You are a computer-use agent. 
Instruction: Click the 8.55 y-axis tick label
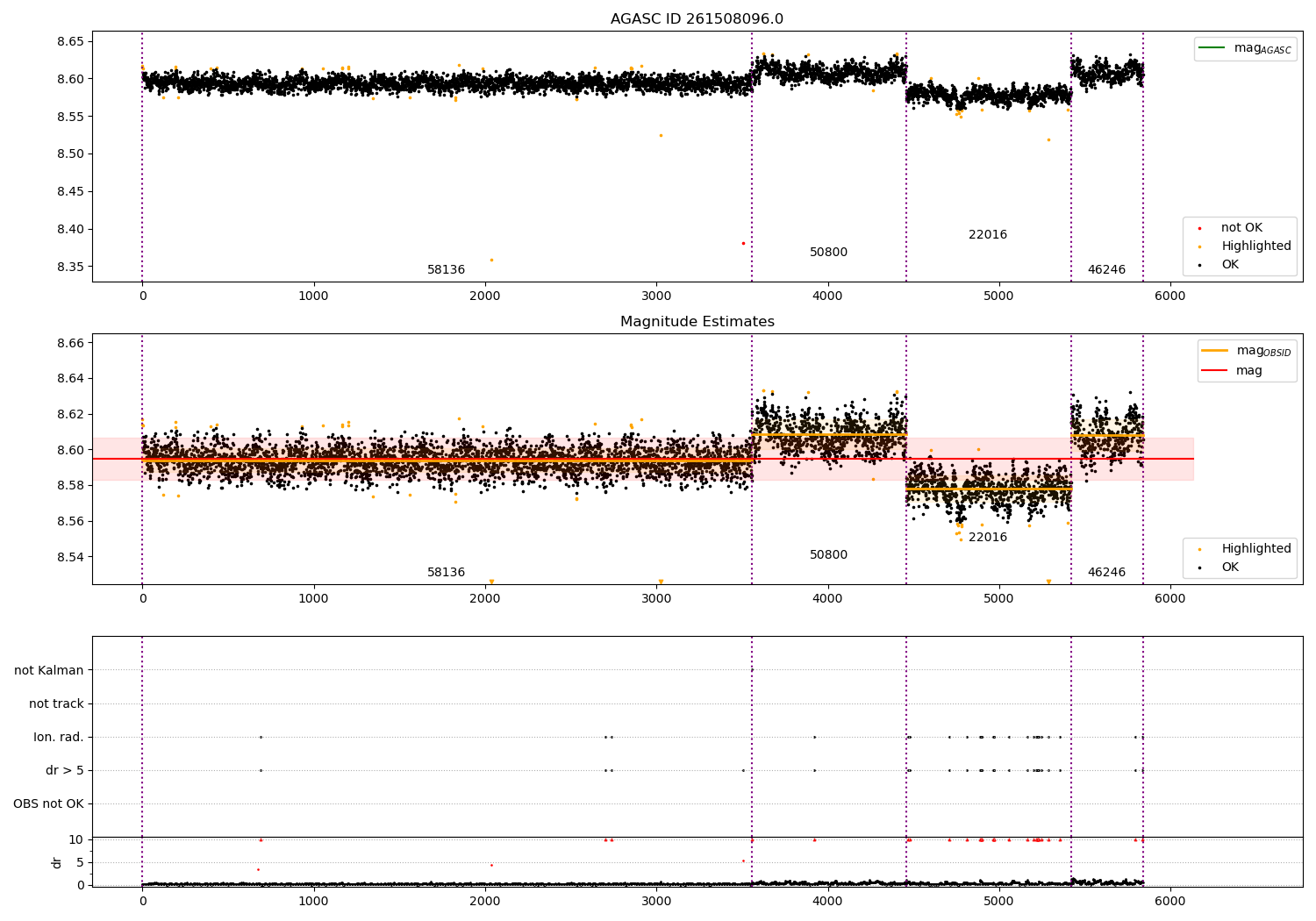pos(70,117)
